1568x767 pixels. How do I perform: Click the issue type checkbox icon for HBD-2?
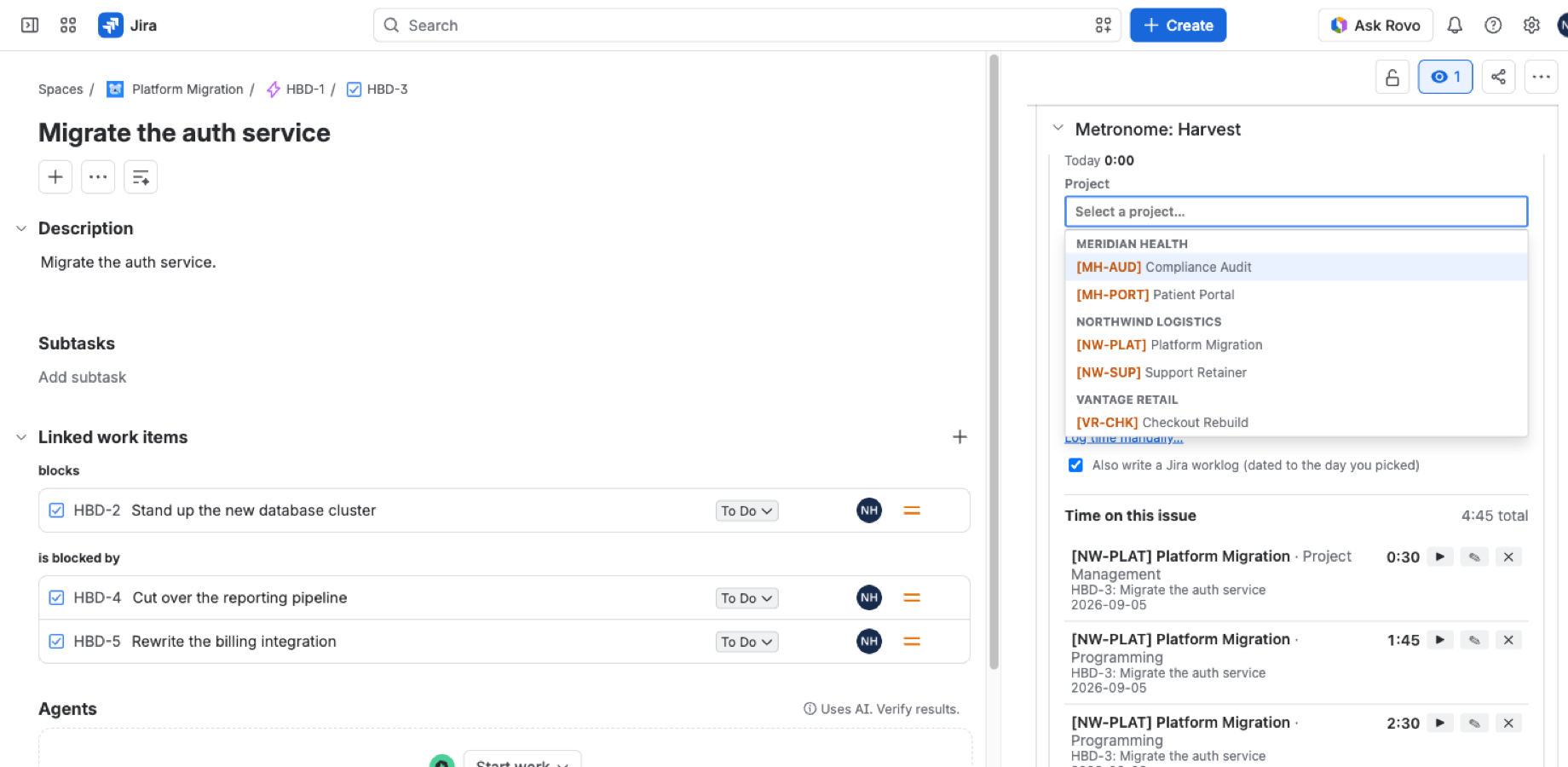click(56, 510)
